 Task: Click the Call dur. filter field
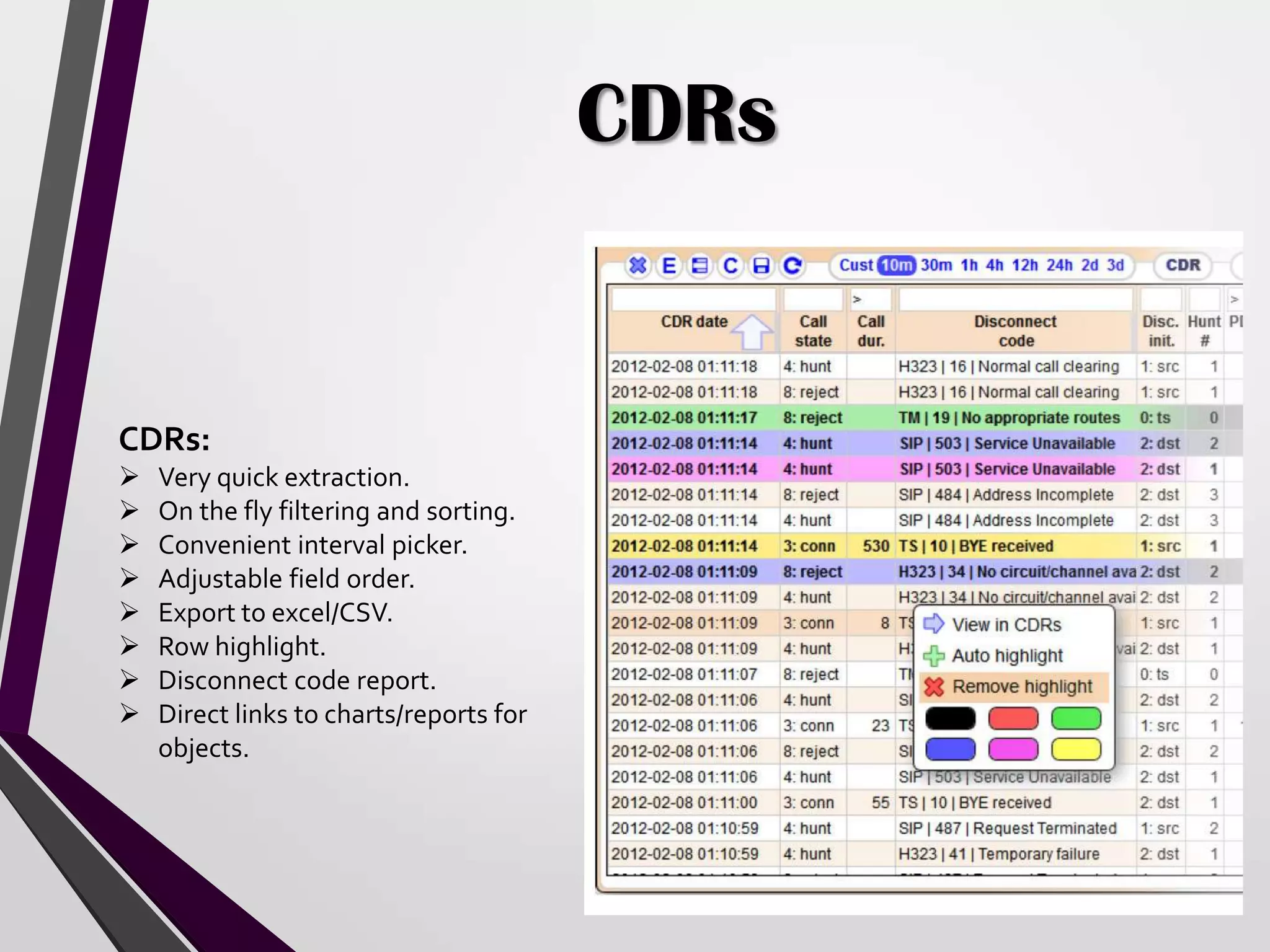pyautogui.click(x=871, y=299)
